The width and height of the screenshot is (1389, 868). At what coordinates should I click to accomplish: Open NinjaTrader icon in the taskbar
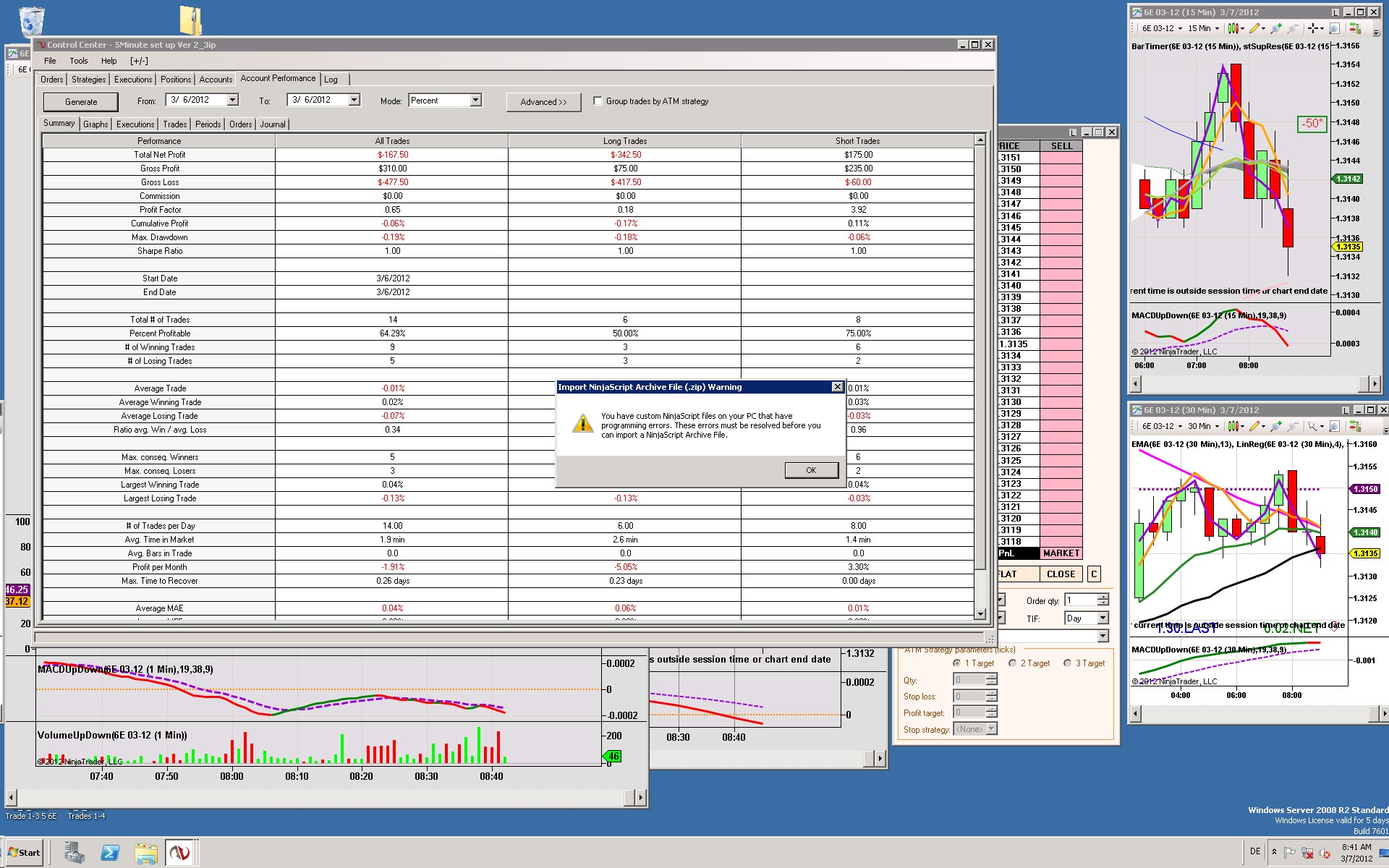coord(179,853)
